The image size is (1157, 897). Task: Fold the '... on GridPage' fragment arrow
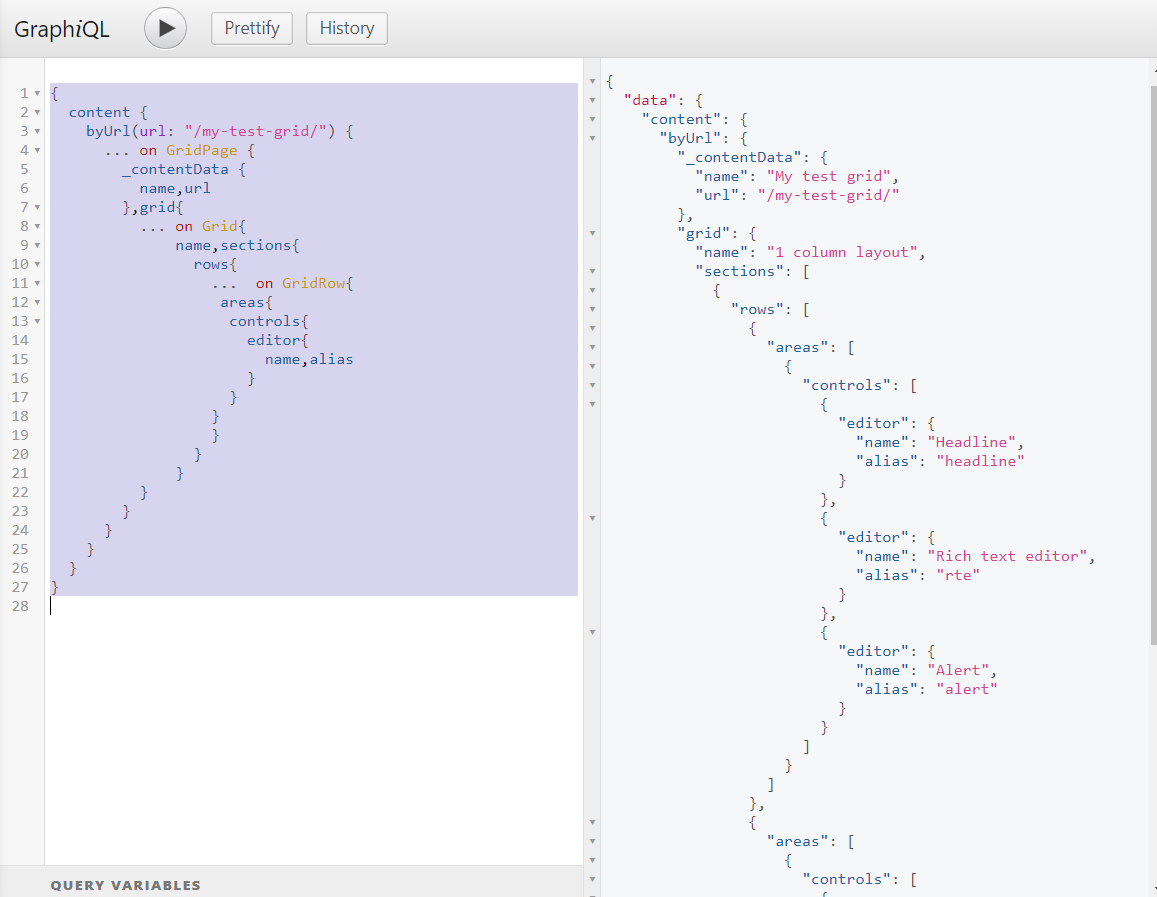(x=38, y=151)
